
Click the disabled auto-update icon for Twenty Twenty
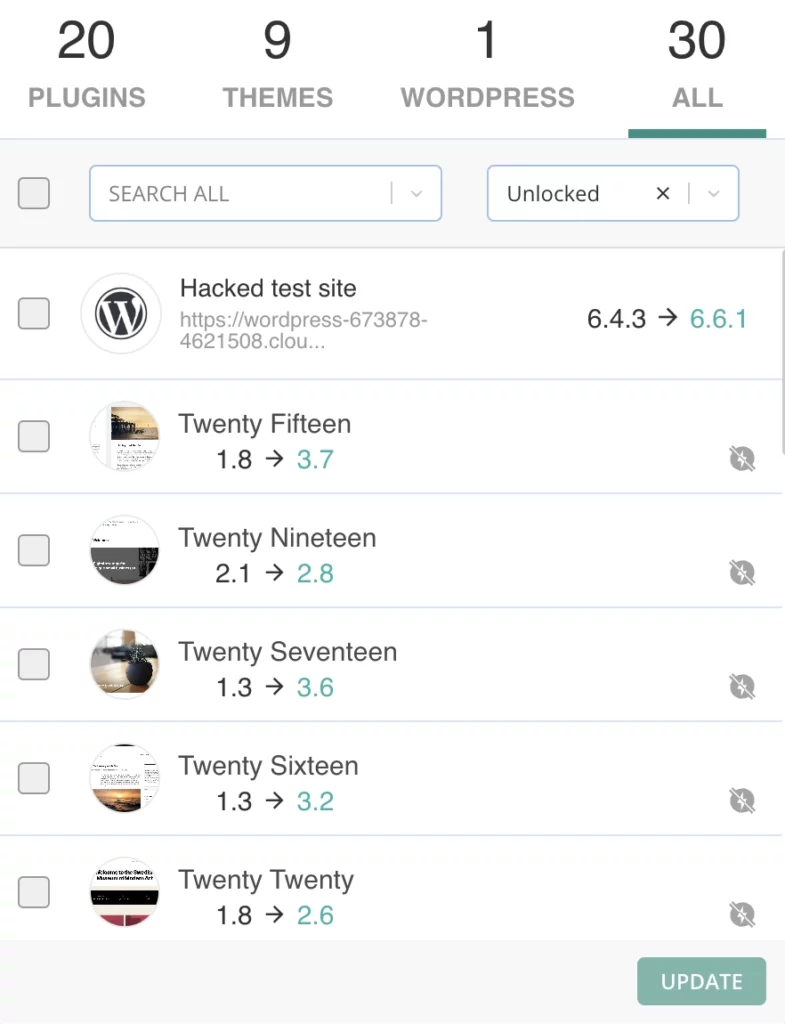click(x=741, y=915)
